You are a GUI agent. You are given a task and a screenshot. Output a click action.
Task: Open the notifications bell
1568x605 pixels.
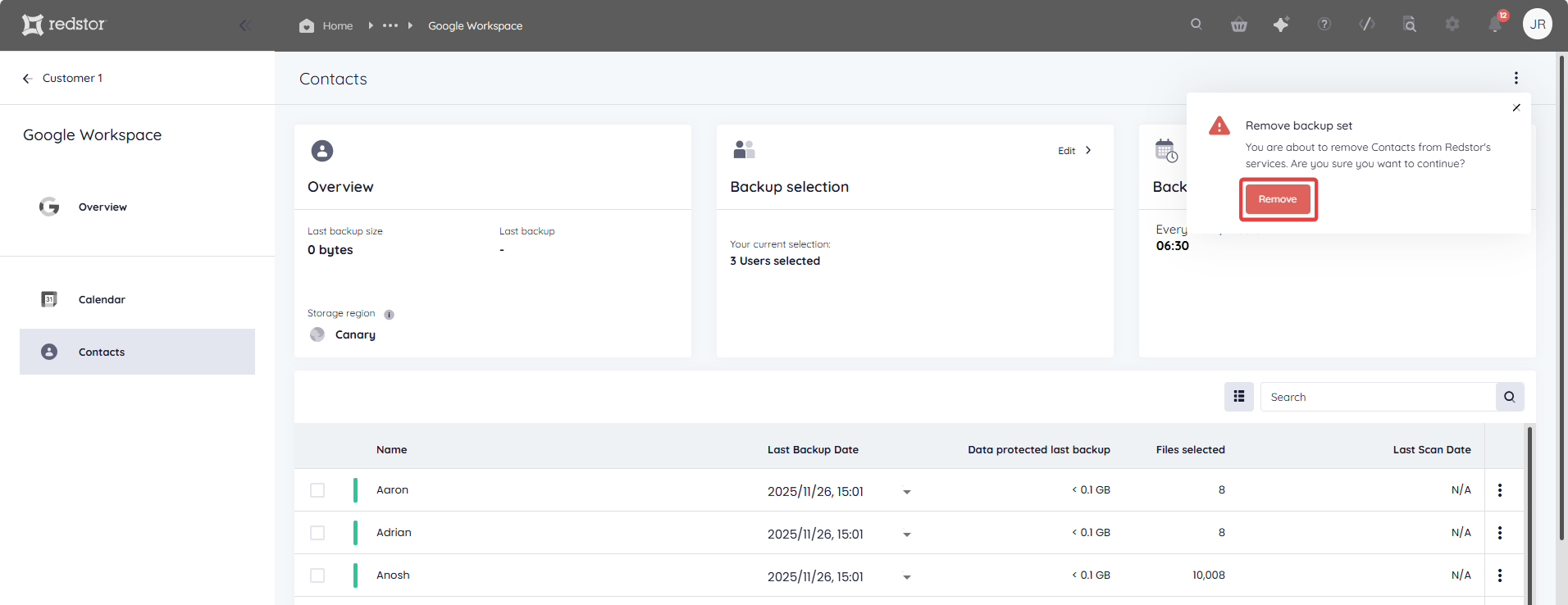pyautogui.click(x=1495, y=25)
